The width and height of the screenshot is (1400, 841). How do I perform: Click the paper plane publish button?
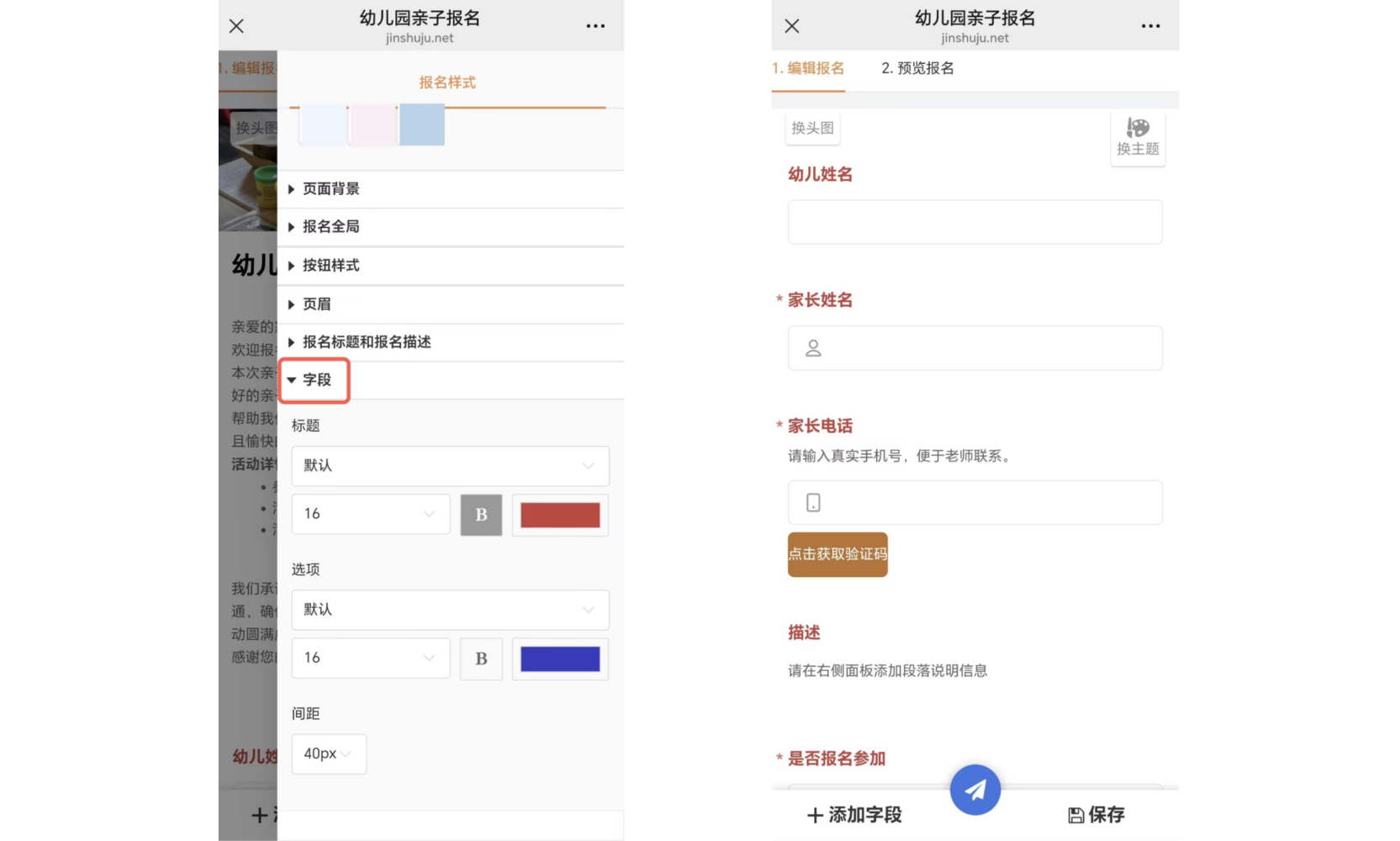click(975, 790)
